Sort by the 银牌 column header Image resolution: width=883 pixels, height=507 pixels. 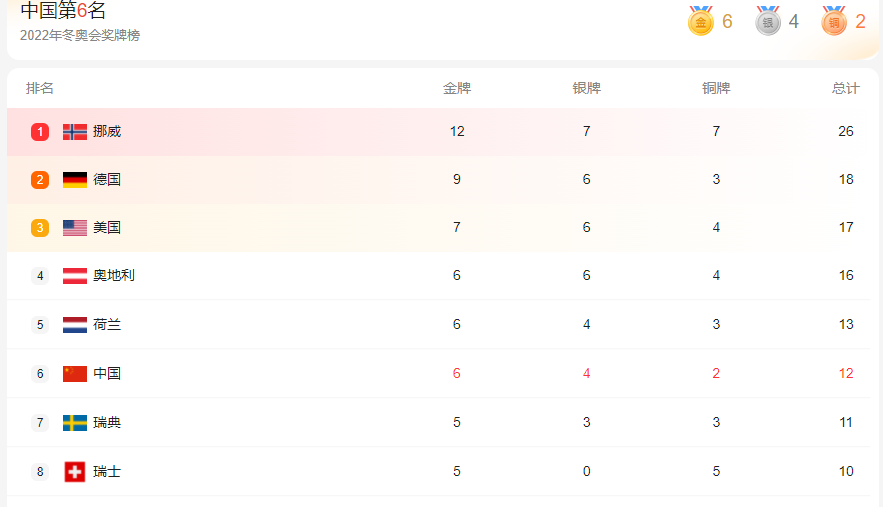587,88
